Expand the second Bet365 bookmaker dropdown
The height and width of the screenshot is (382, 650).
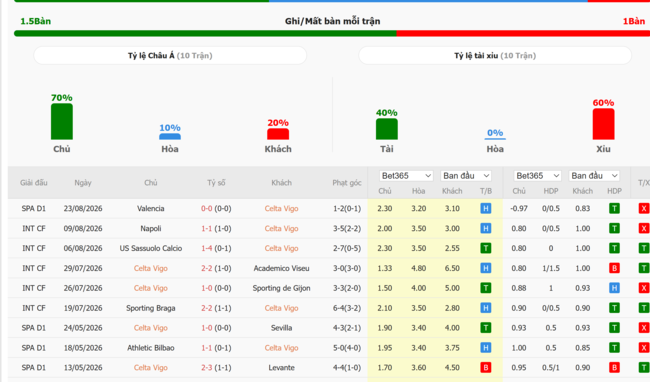537,176
